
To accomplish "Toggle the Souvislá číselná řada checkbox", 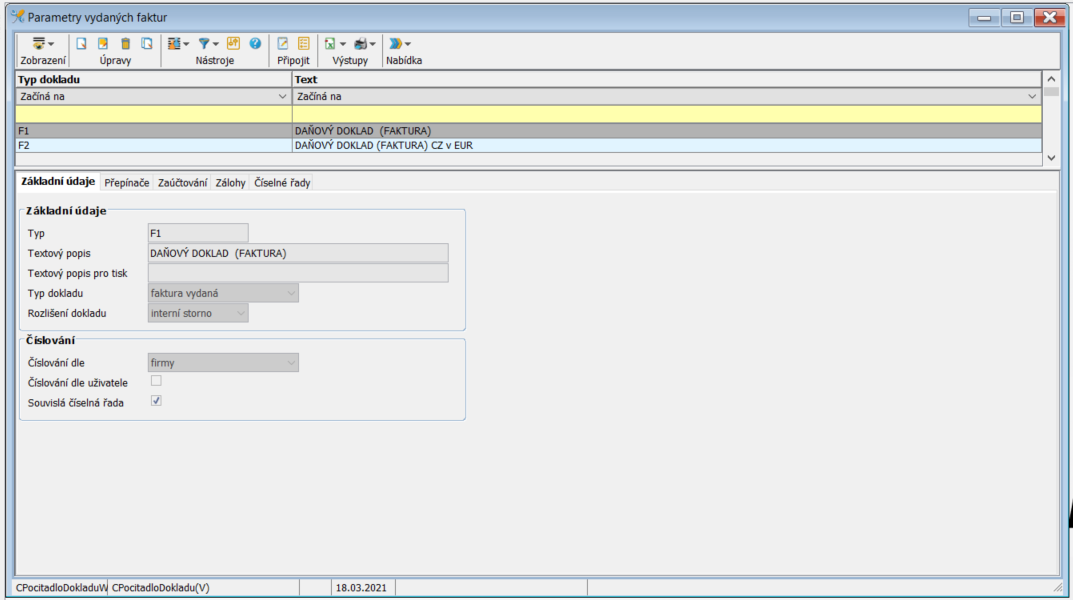I will 156,401.
